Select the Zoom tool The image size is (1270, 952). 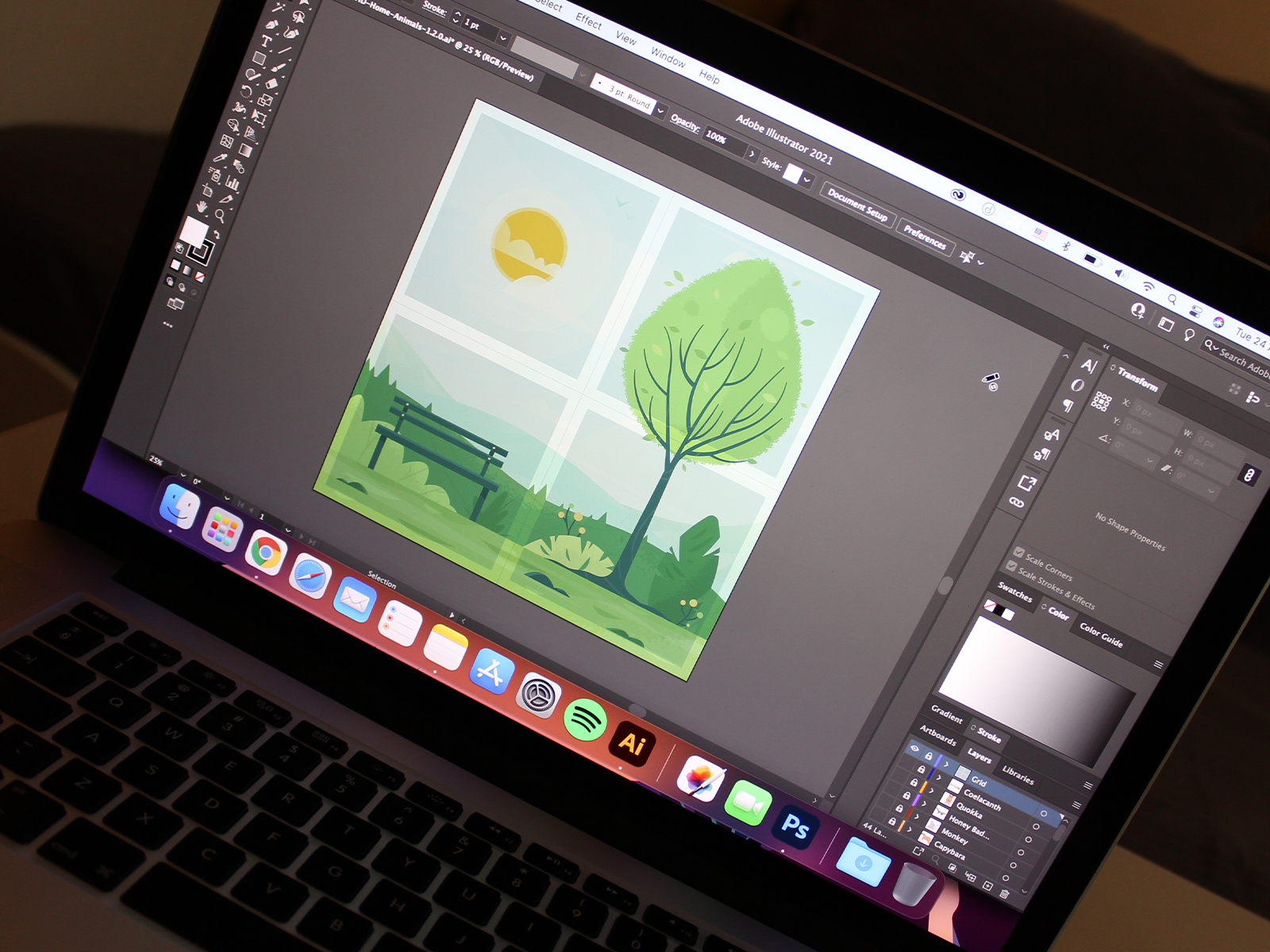tap(220, 215)
